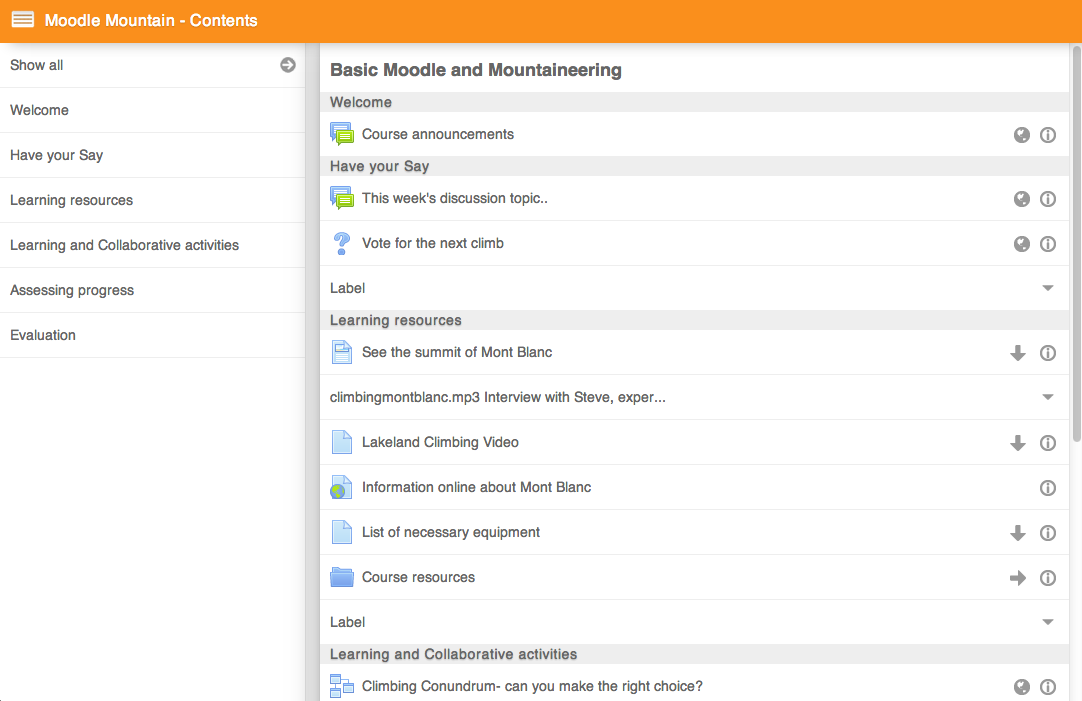This screenshot has width=1082, height=701.
Task: Click Basic Moodle and Mountaineering heading
Action: point(475,70)
